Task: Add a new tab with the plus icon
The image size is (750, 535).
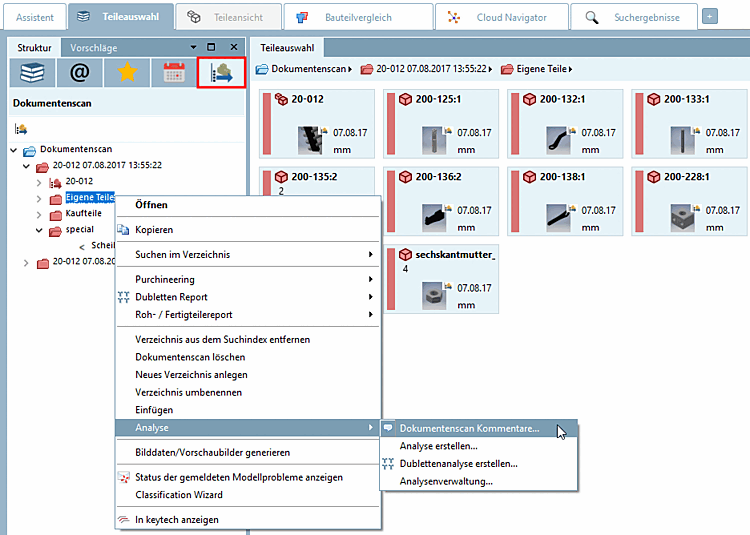Action: [710, 17]
